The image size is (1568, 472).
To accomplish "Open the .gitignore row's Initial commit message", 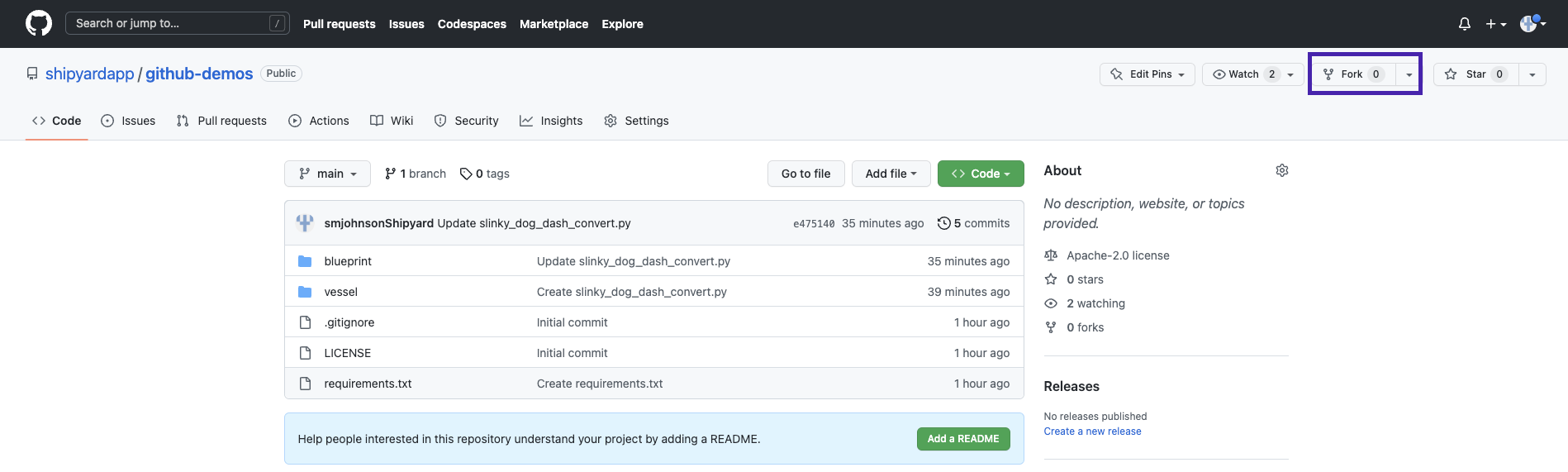I will [x=572, y=322].
